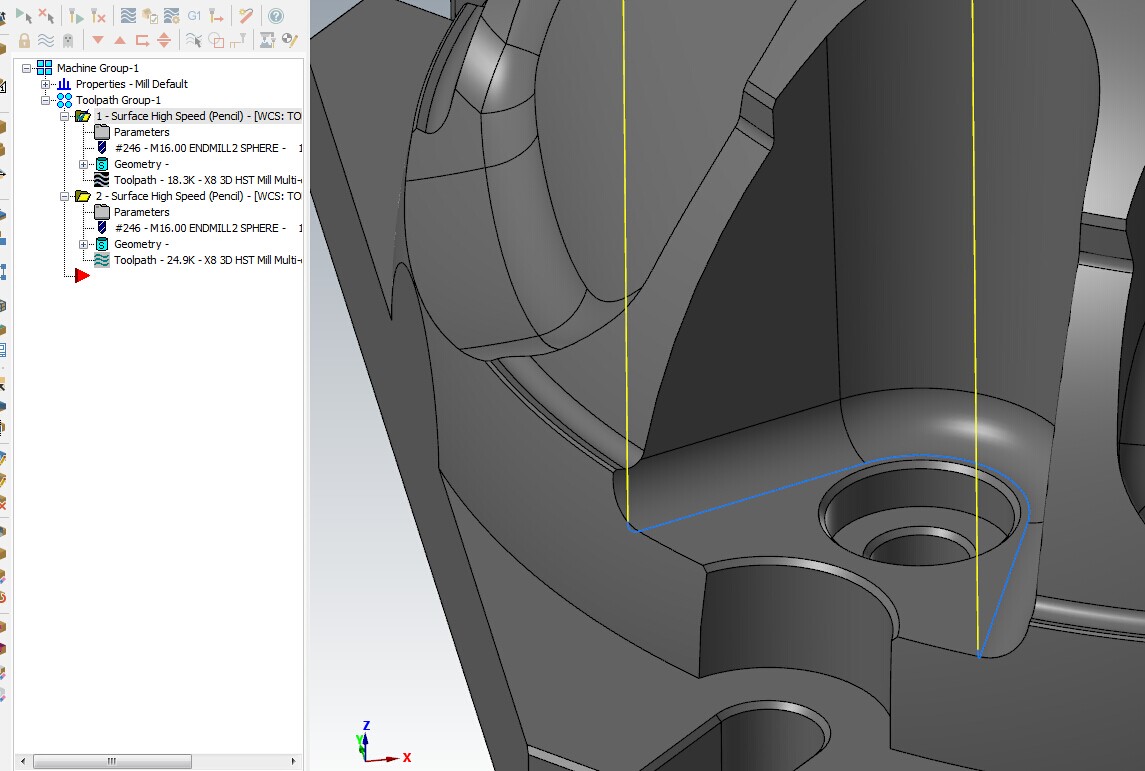Click "Geometry -" text in operation 1

click(141, 164)
